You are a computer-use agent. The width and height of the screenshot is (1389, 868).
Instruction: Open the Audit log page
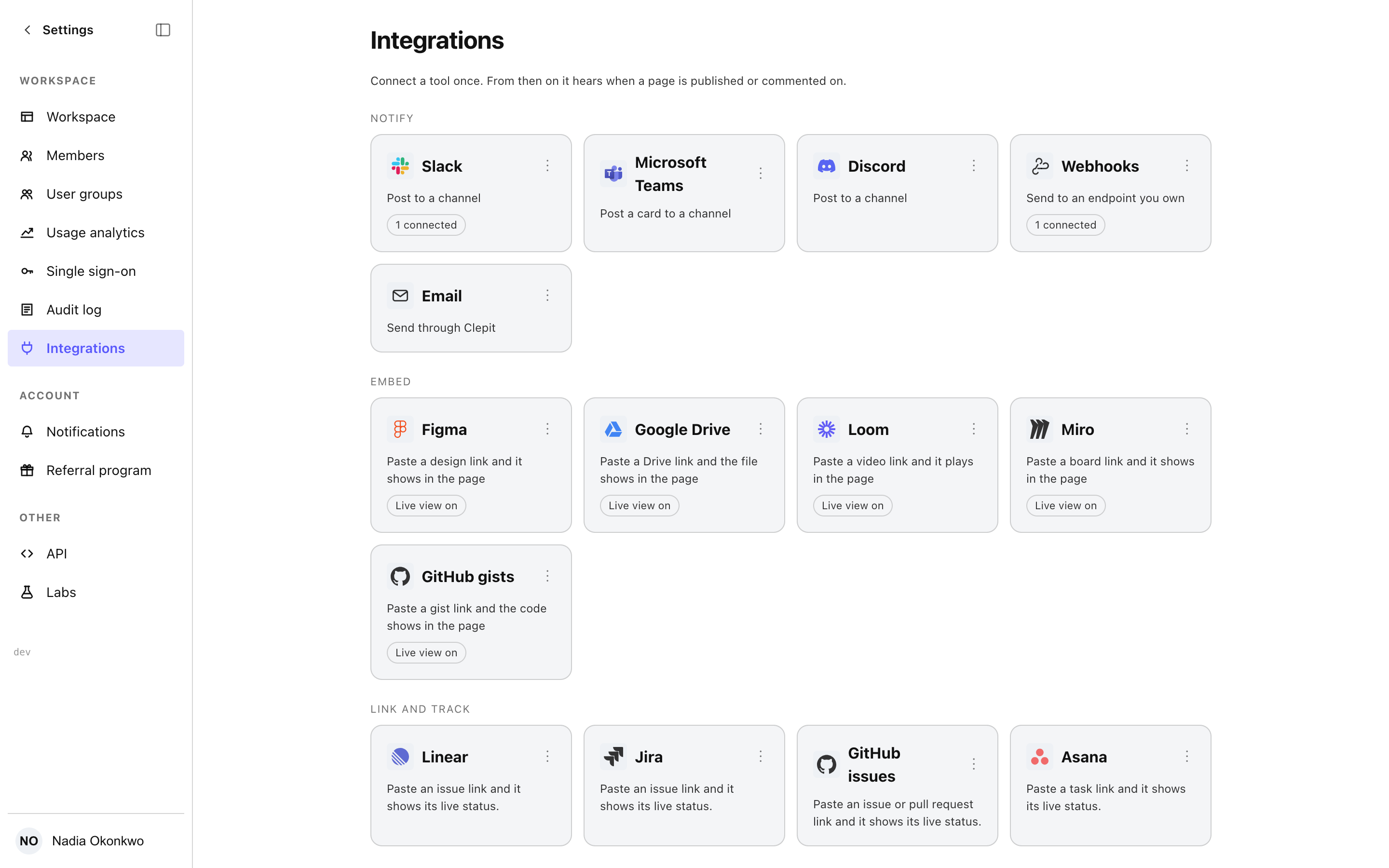96,310
